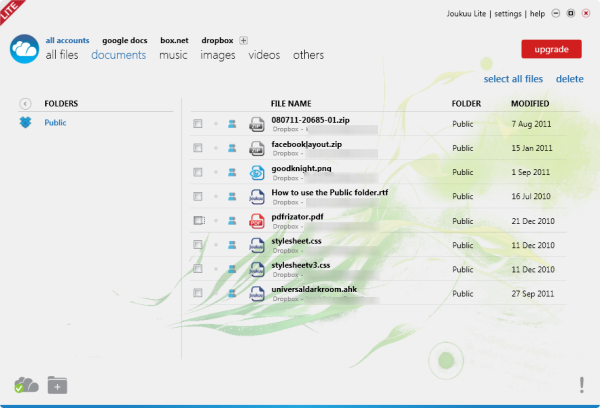Click the red upgrade button
The height and width of the screenshot is (408, 600).
(551, 49)
